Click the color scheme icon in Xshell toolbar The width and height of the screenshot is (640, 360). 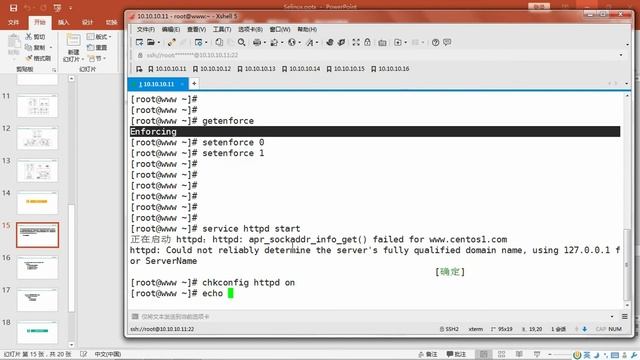pos(274,42)
